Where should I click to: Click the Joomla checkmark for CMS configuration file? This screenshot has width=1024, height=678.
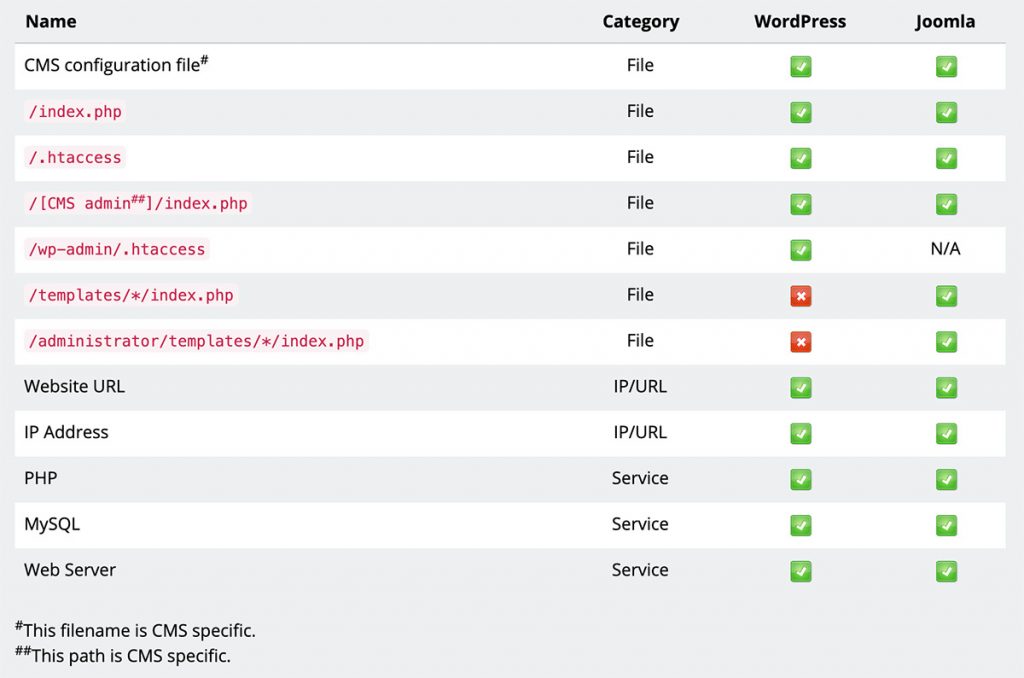click(x=946, y=66)
